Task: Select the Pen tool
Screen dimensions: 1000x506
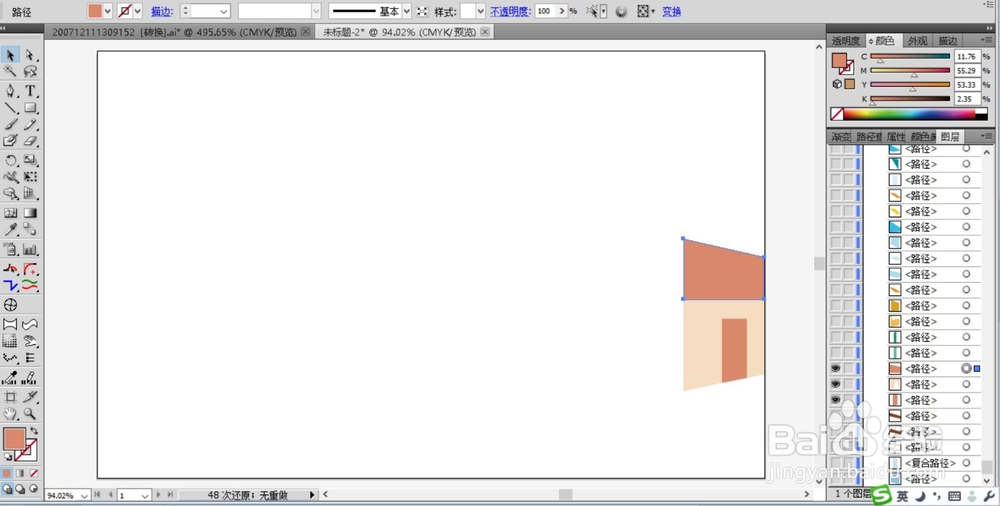Action: [10, 91]
